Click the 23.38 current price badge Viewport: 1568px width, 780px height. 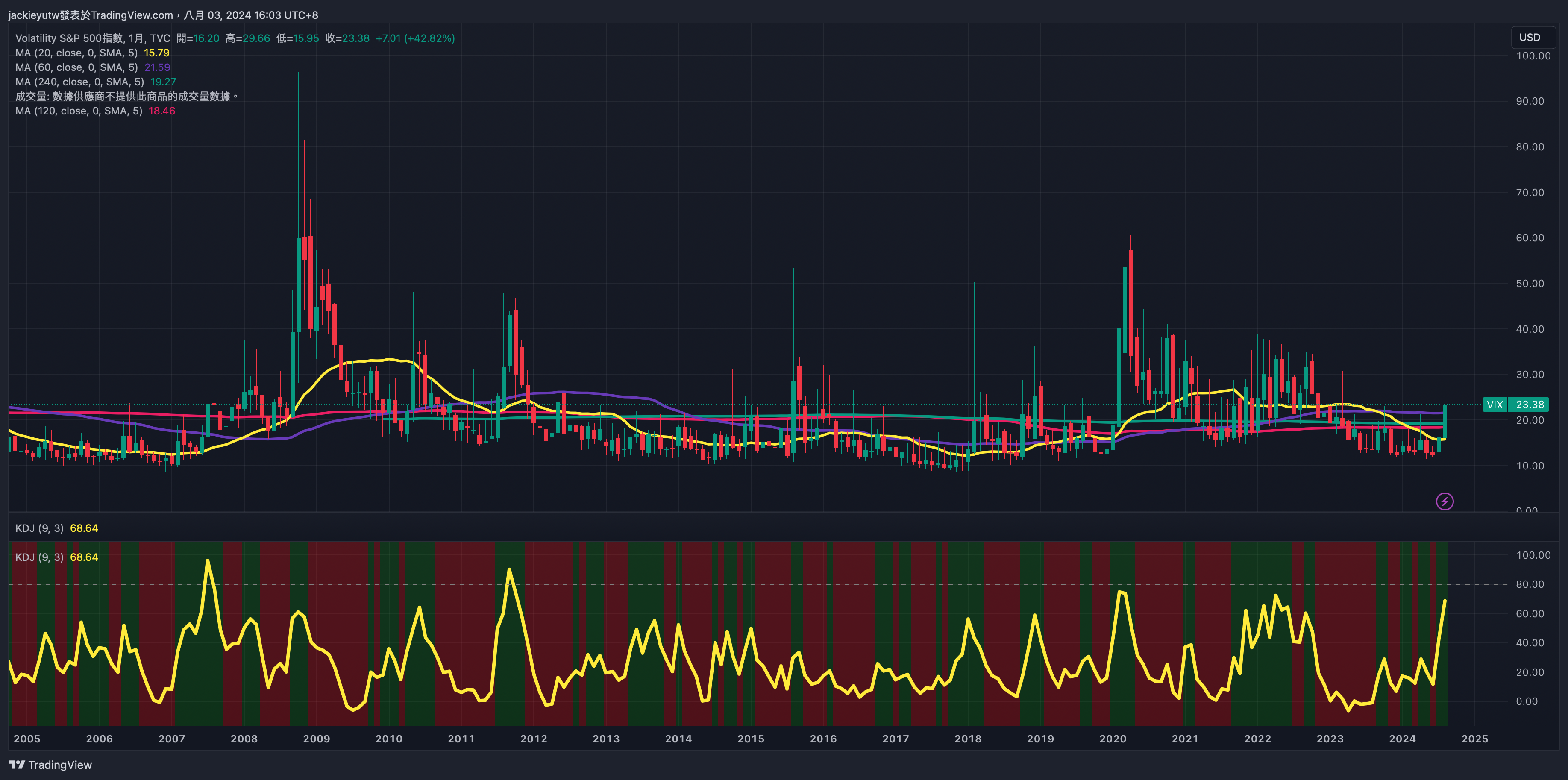click(1529, 405)
